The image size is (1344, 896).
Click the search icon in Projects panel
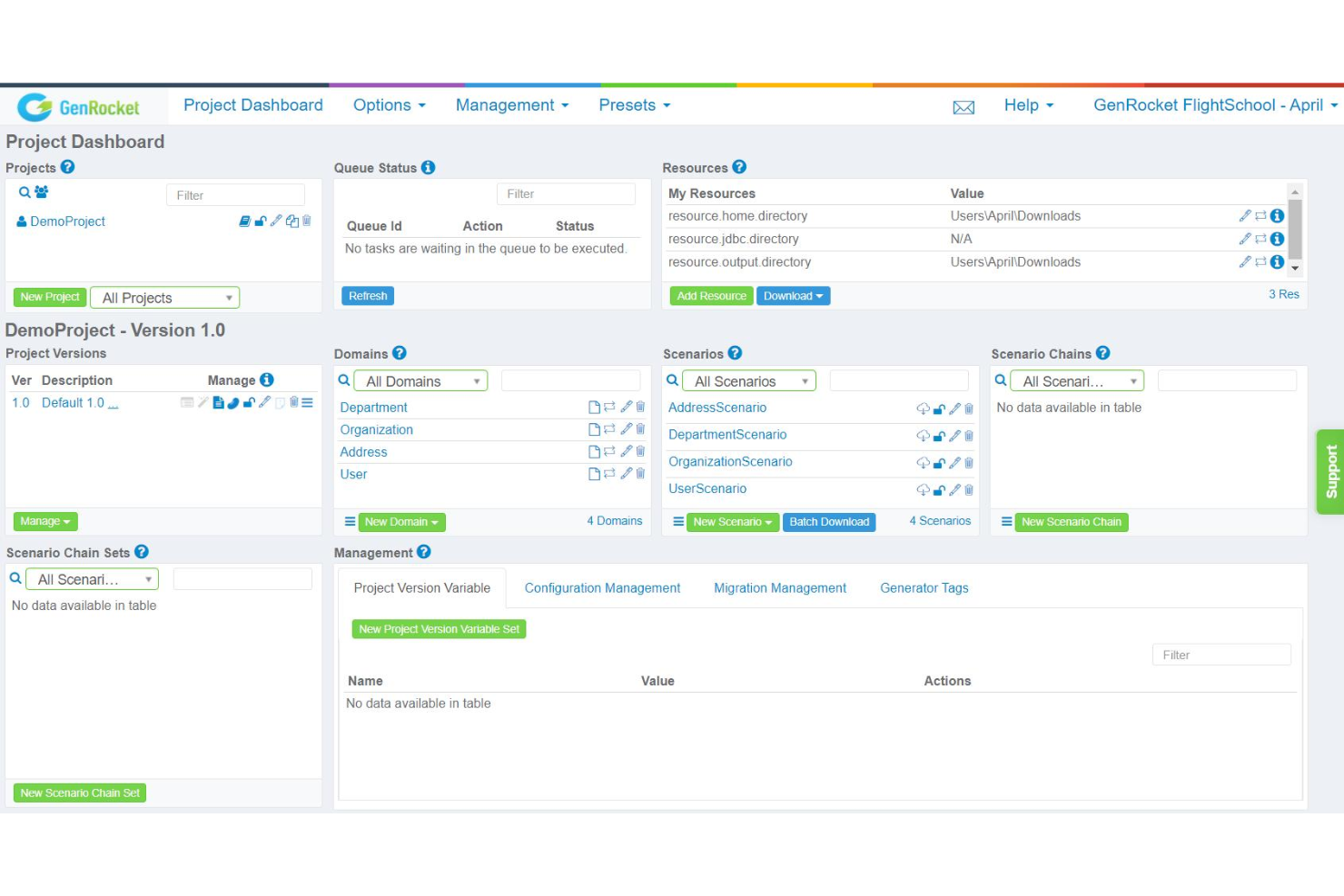25,192
